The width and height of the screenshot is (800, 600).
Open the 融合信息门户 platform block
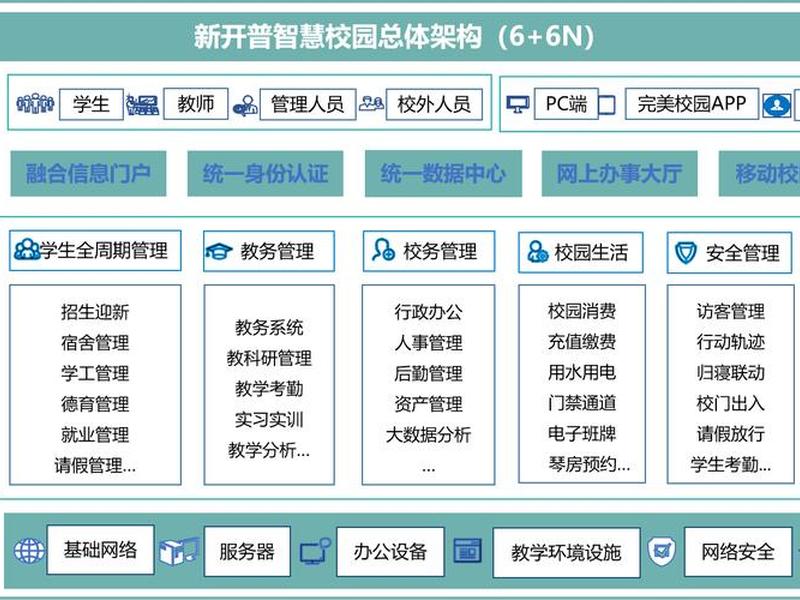pos(88,173)
